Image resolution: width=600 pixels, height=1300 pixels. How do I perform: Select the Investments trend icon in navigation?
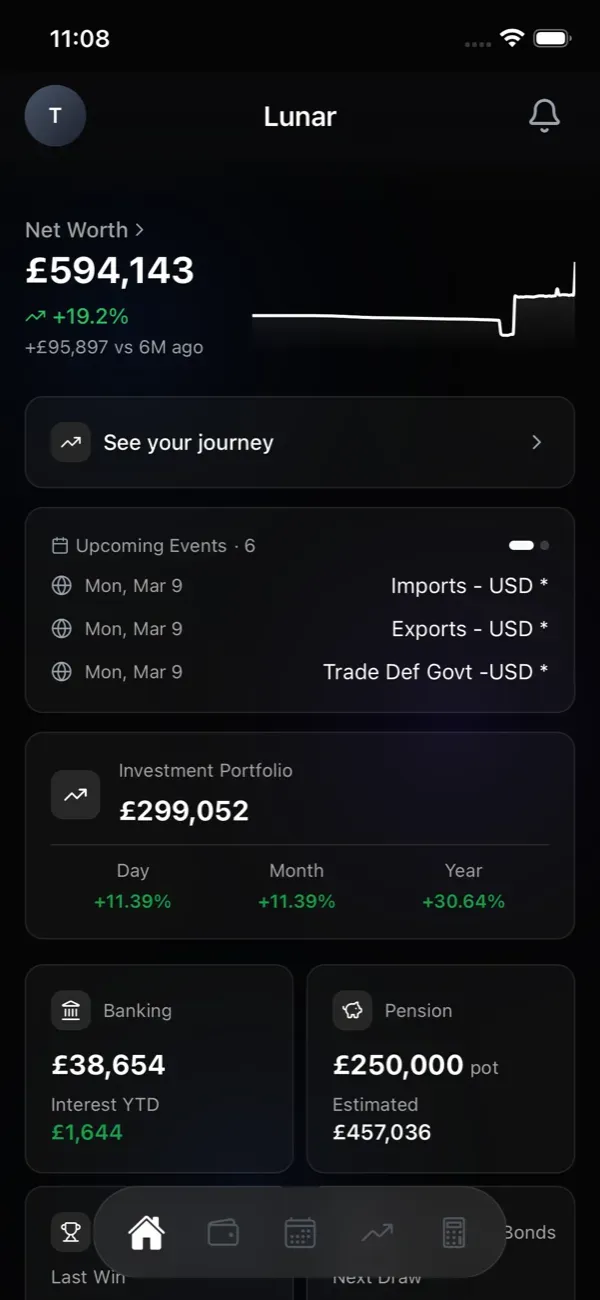(x=376, y=1233)
